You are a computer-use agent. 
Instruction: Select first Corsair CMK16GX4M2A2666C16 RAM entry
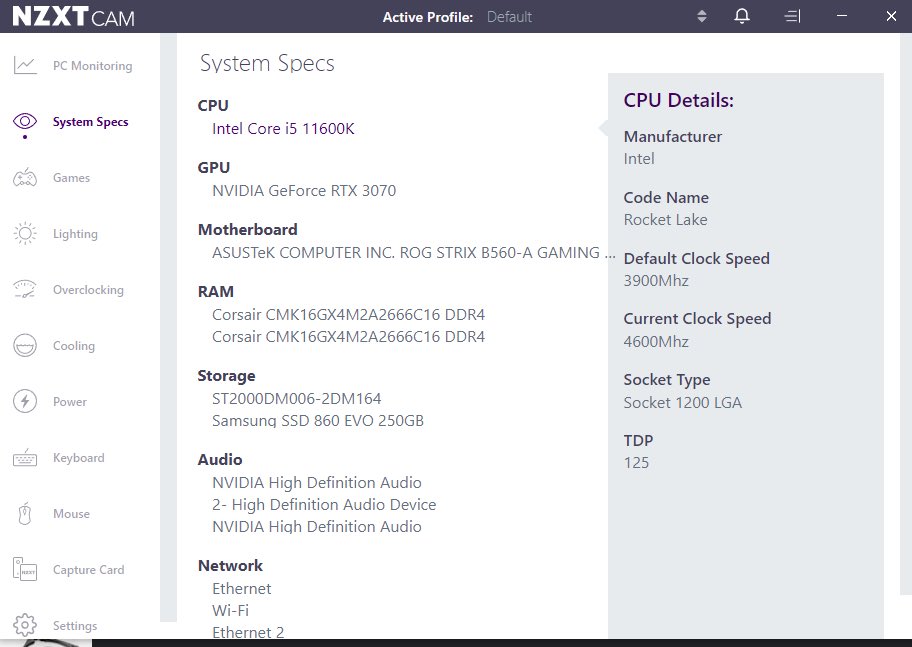[348, 315]
